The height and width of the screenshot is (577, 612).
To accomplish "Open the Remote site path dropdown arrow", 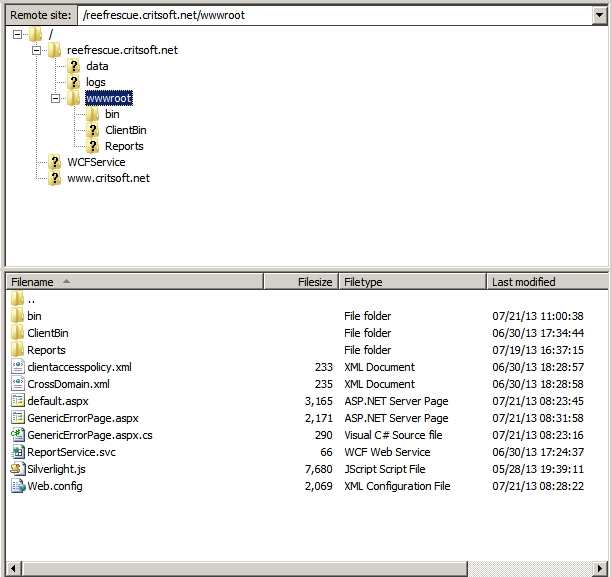I will (x=599, y=16).
